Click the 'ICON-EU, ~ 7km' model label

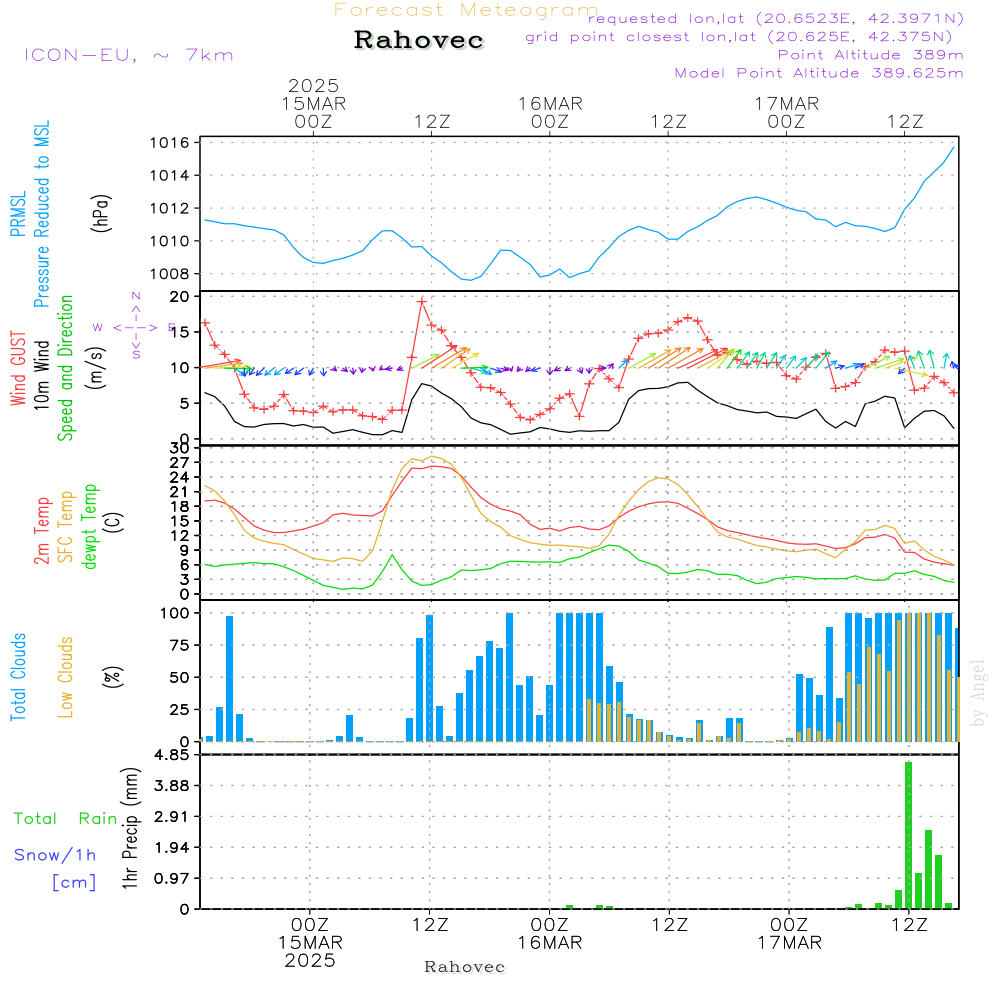[129, 55]
